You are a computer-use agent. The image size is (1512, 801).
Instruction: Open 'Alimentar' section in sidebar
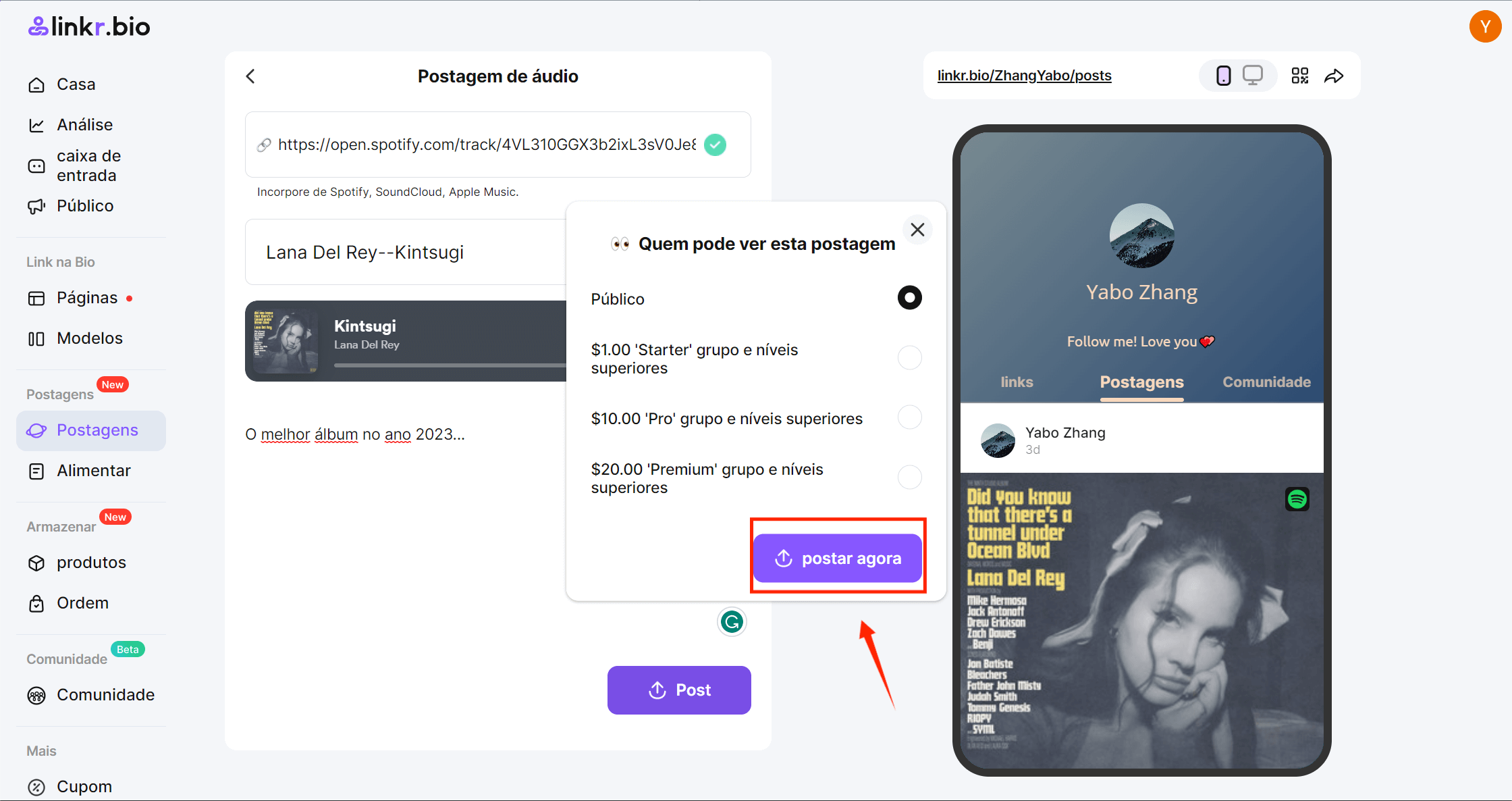click(93, 470)
